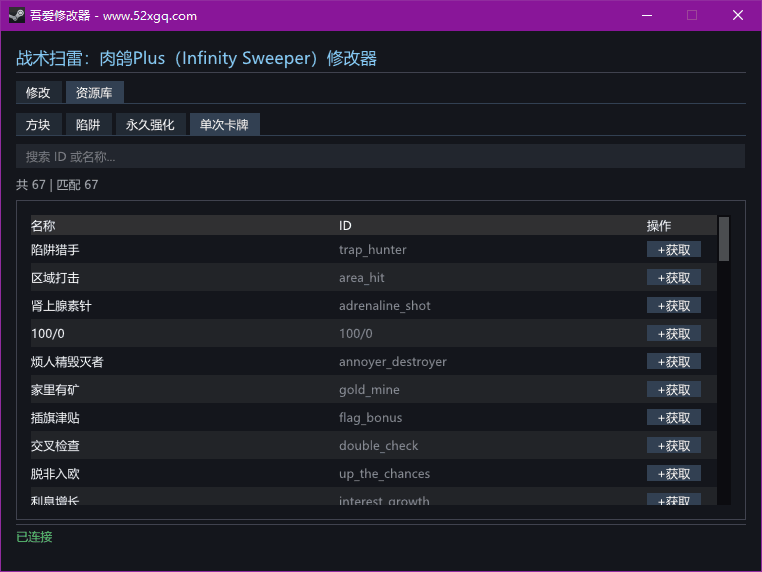Click +获取 for flag_bonus
The image size is (762, 572).
pos(674,418)
